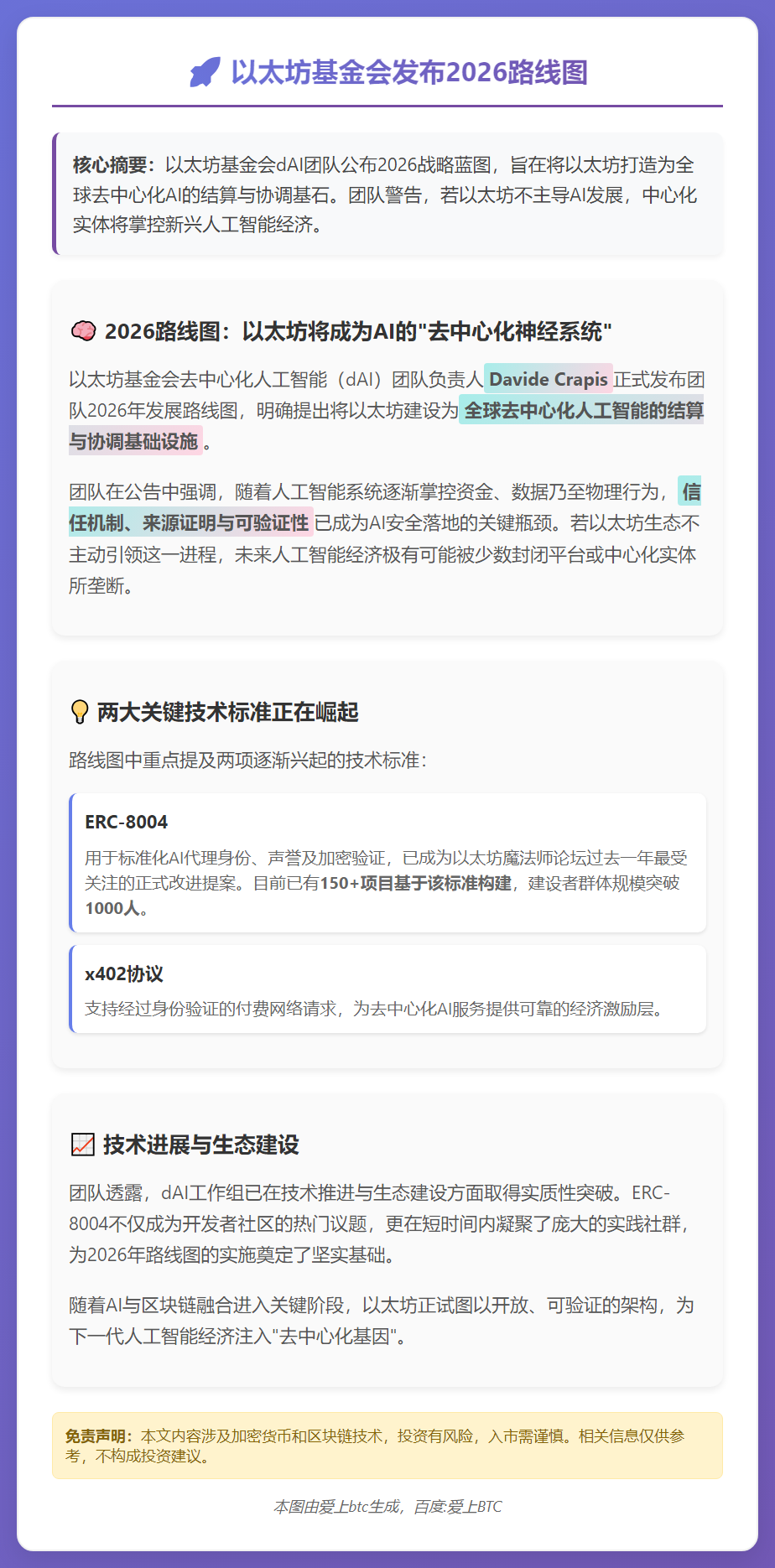Click the brain emoji next to 2026路线图 heading

[83, 332]
